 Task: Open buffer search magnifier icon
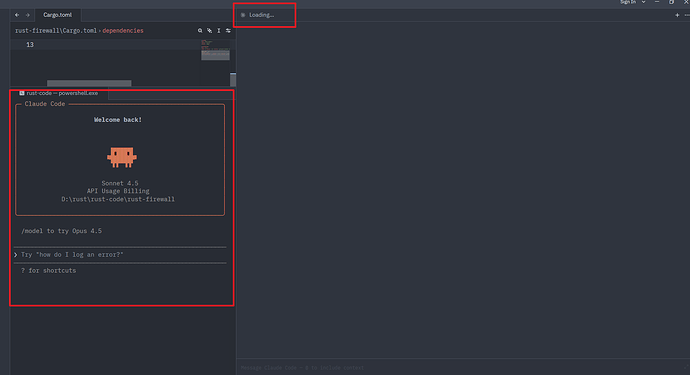(200, 31)
